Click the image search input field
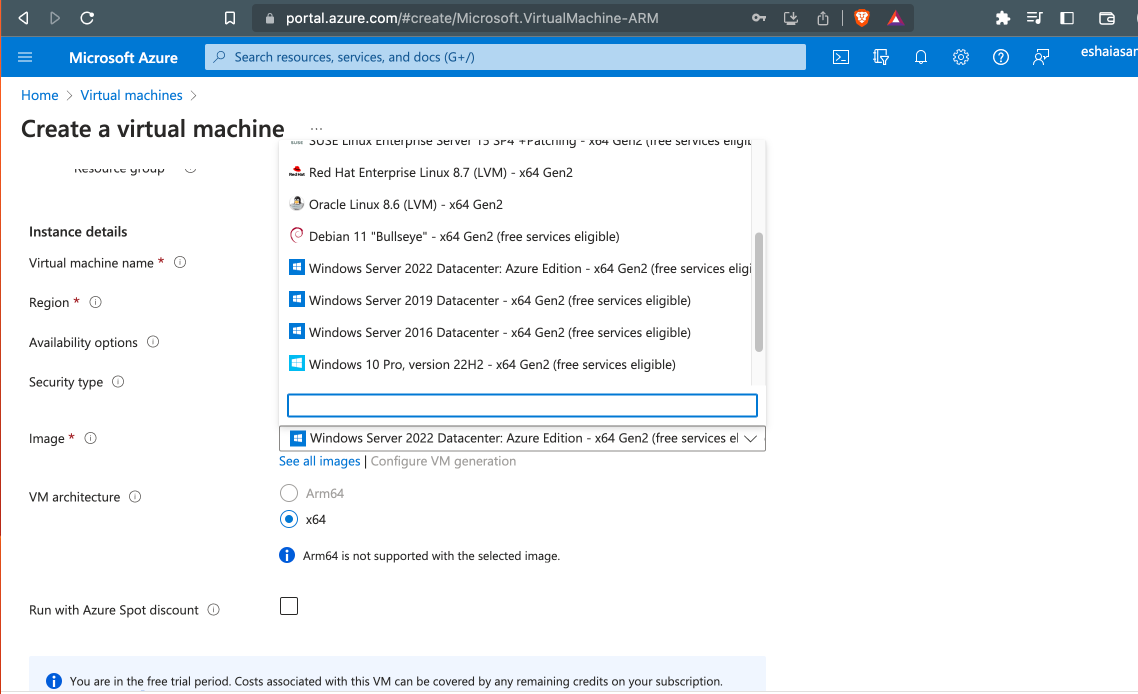 click(x=521, y=405)
